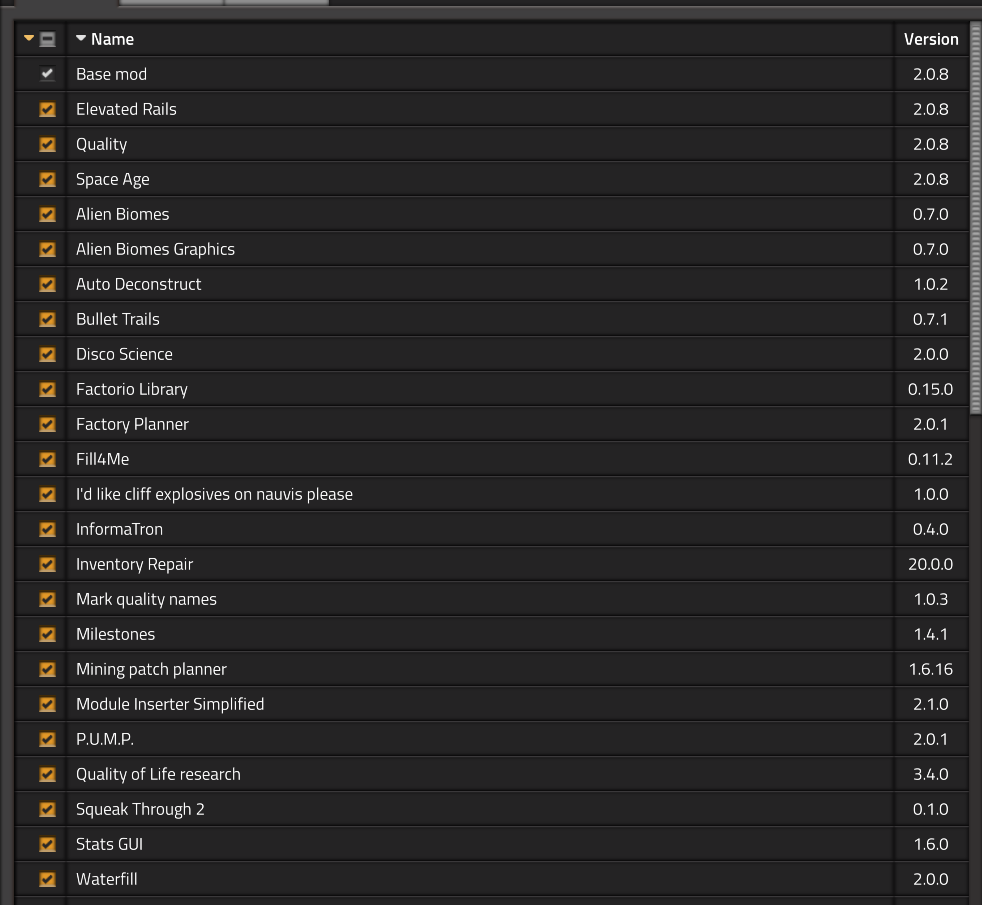Toggle the Alien Biomes checkbox
This screenshot has width=982, height=905.
(x=48, y=214)
